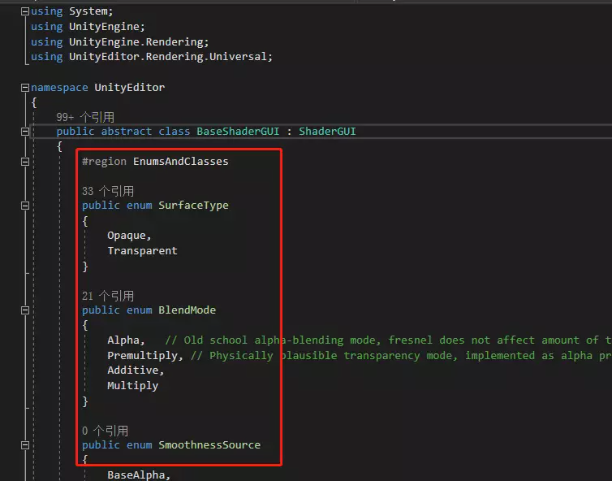Image resolution: width=612 pixels, height=481 pixels.
Task: Click the BlendMode identifier
Action: pos(187,310)
